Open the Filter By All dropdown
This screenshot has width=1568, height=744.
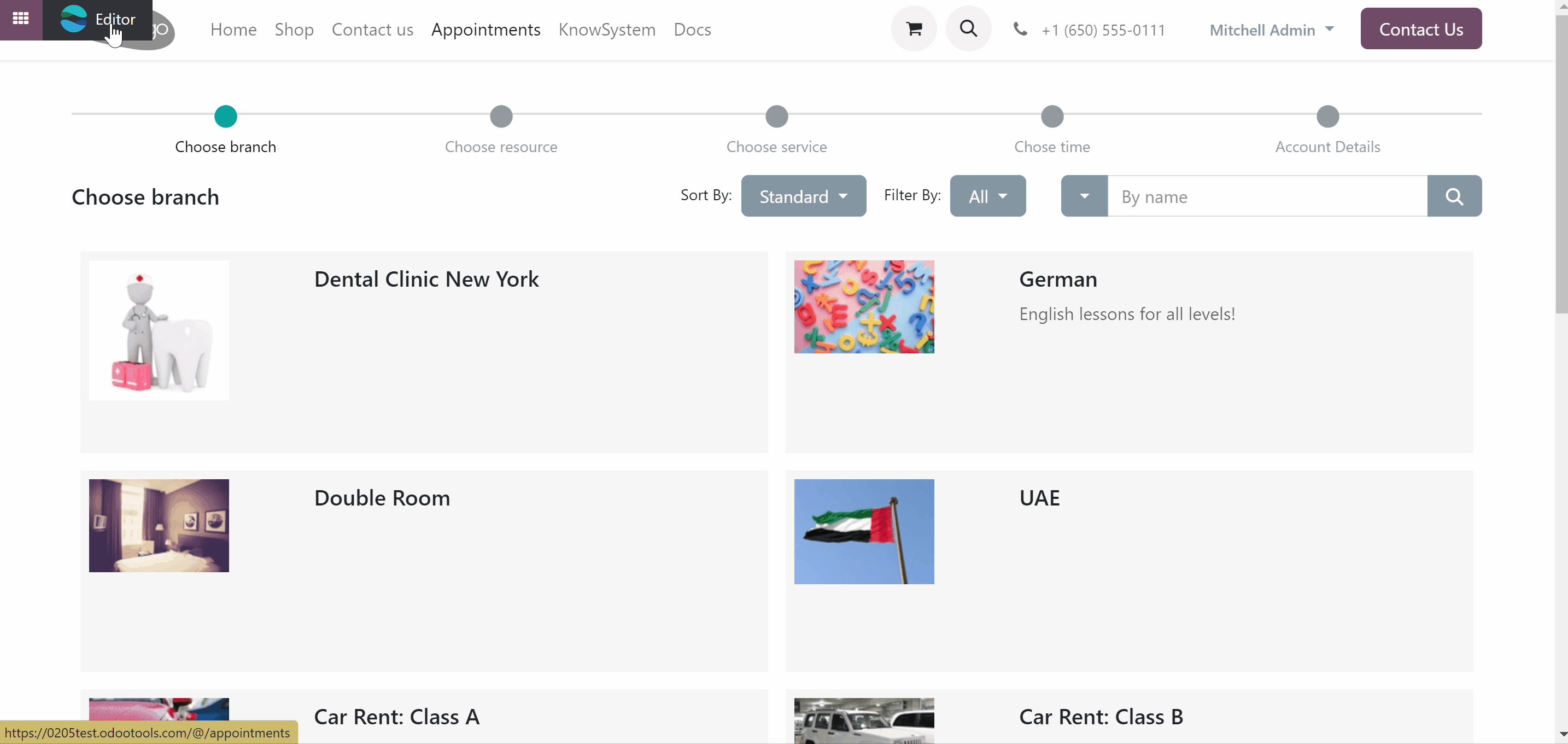pos(988,196)
